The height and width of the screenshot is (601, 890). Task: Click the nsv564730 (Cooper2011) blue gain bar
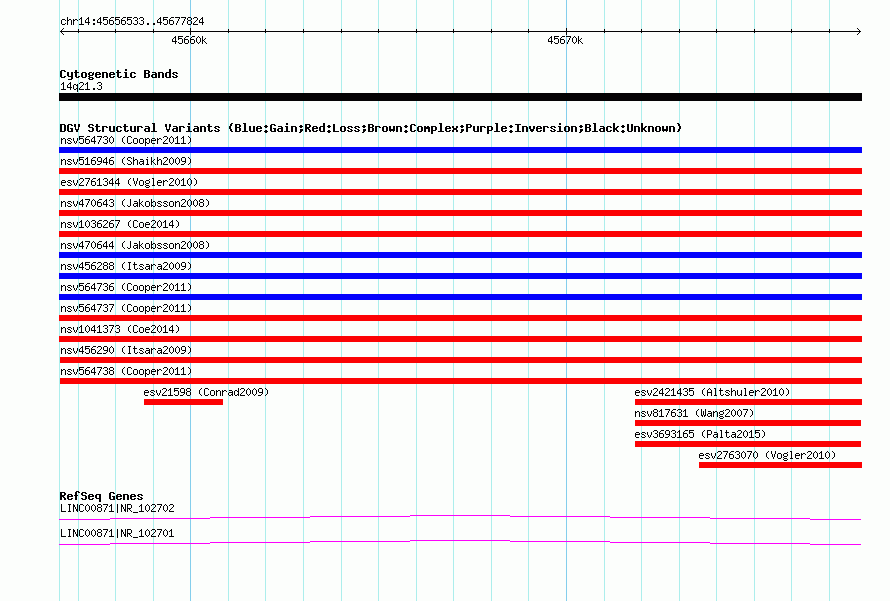pyautogui.click(x=460, y=150)
